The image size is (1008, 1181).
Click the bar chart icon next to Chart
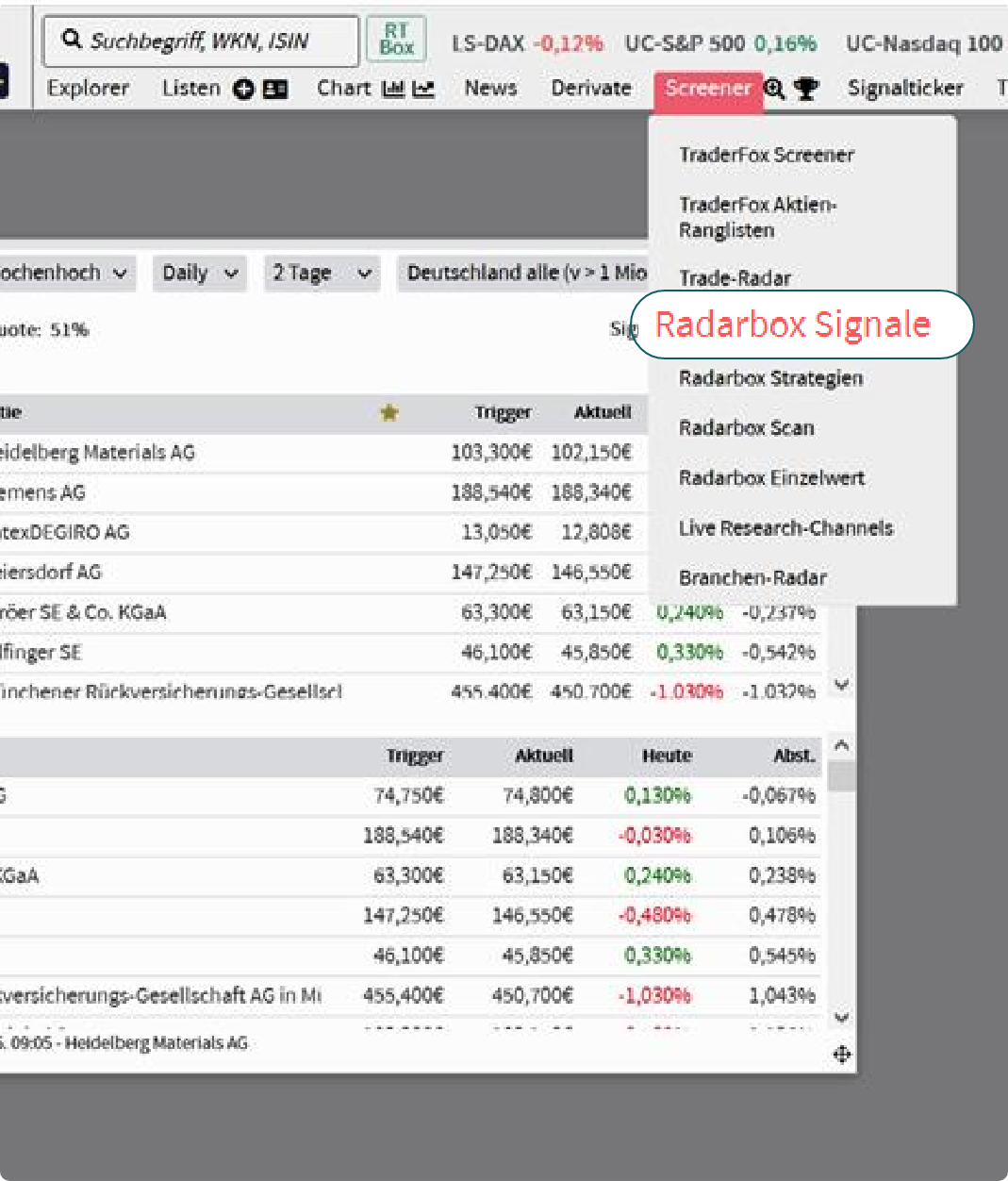[x=393, y=89]
